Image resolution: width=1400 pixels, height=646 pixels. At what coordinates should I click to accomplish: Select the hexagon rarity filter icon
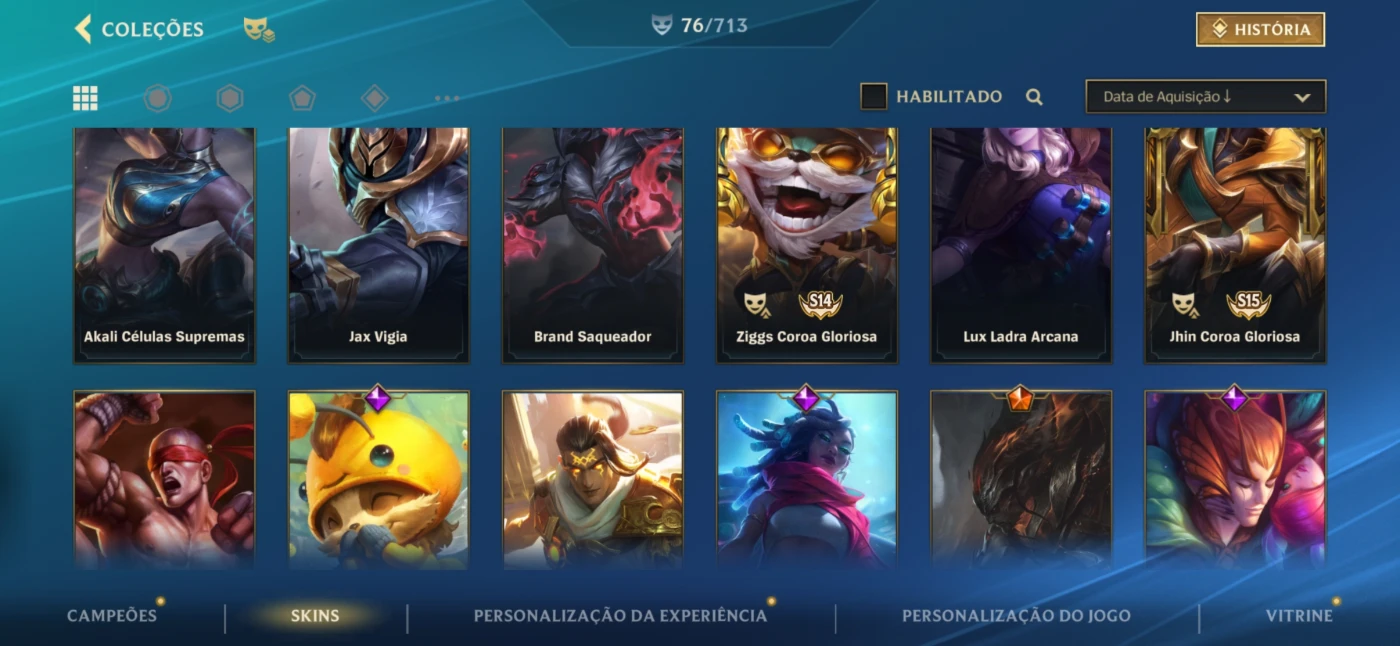pyautogui.click(x=230, y=98)
